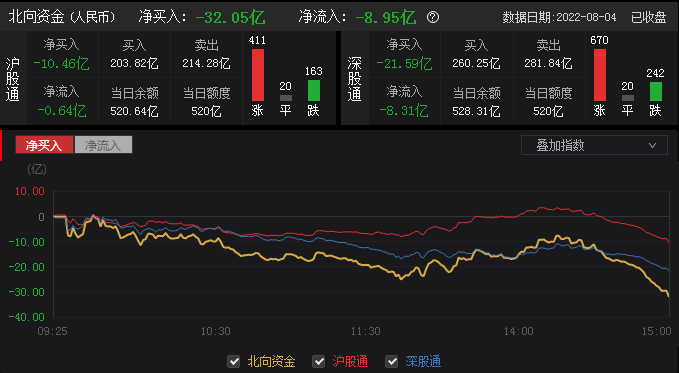
Task: Select the green 跌 bar under 沪股通
Action: point(314,90)
